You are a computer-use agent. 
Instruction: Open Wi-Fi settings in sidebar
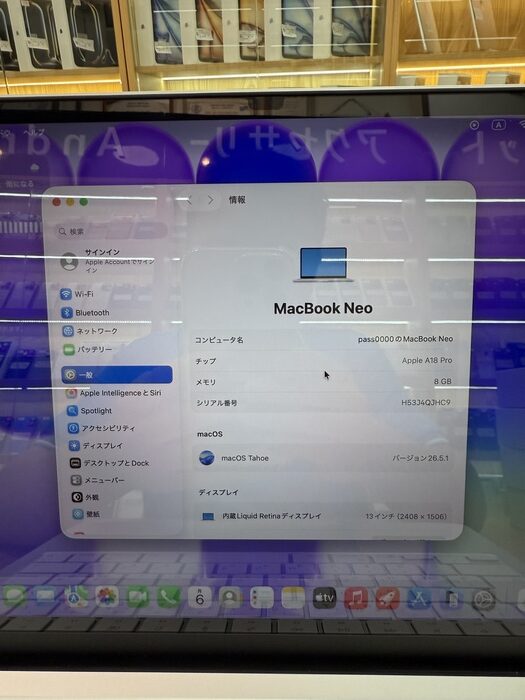click(x=77, y=294)
